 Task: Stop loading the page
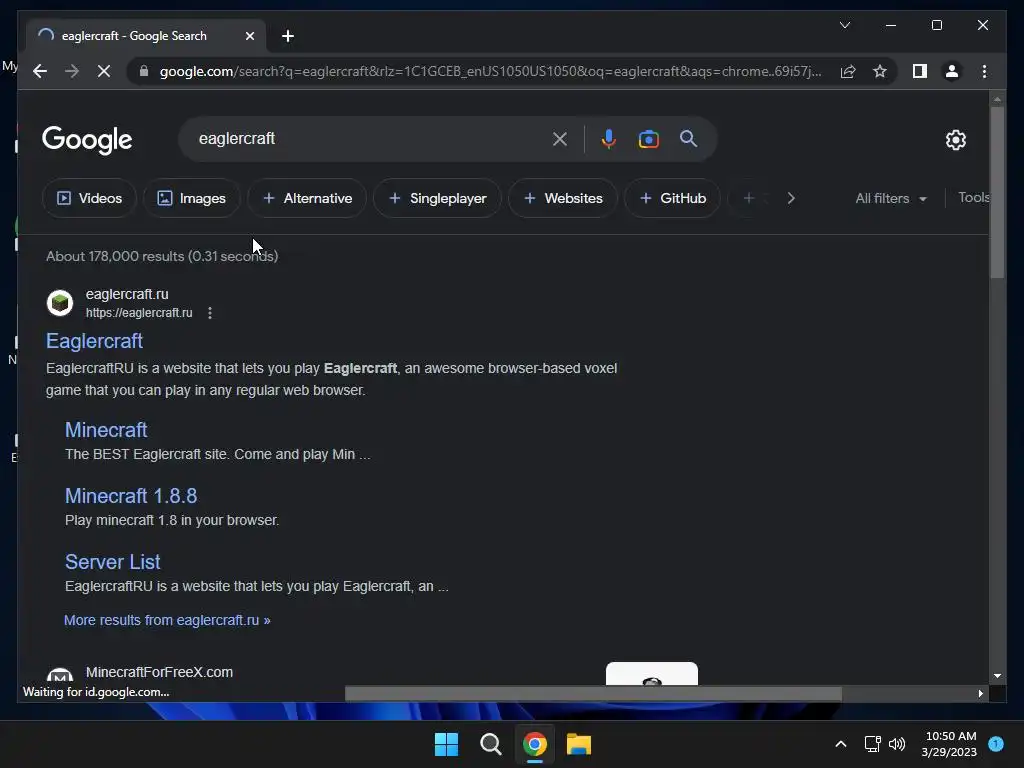104,71
